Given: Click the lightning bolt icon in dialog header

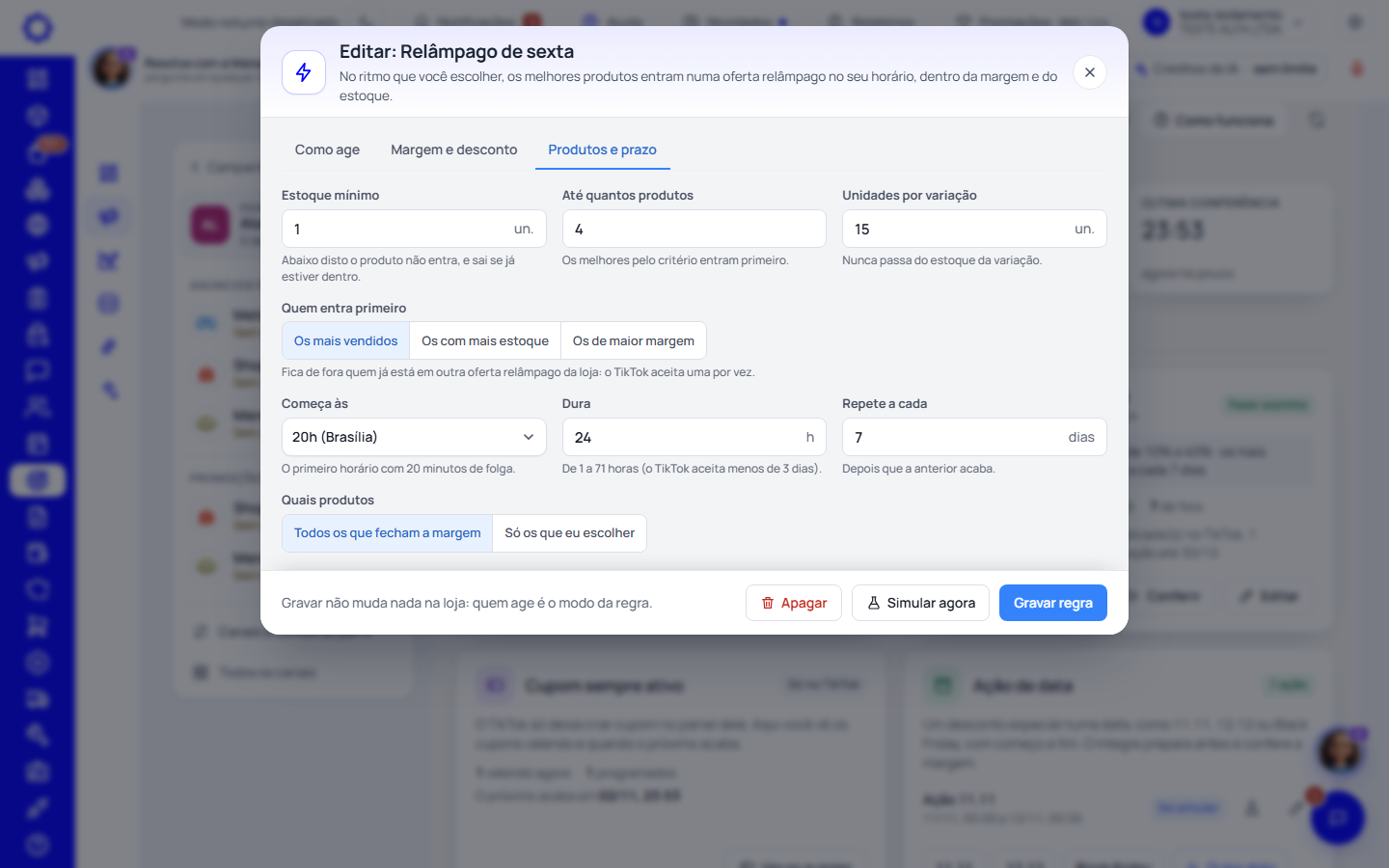Looking at the screenshot, I should coord(303,72).
